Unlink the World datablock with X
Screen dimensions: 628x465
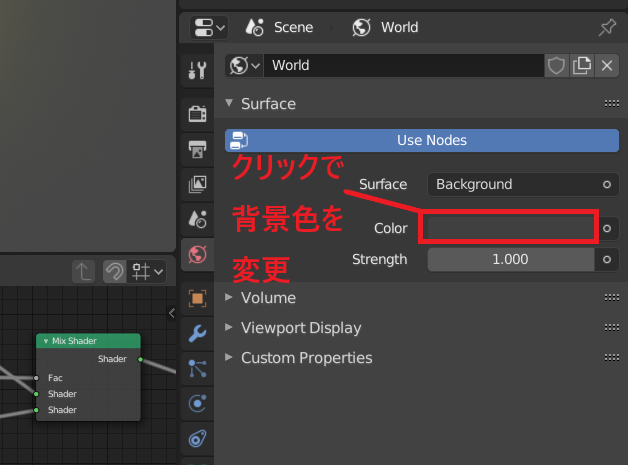click(x=607, y=65)
